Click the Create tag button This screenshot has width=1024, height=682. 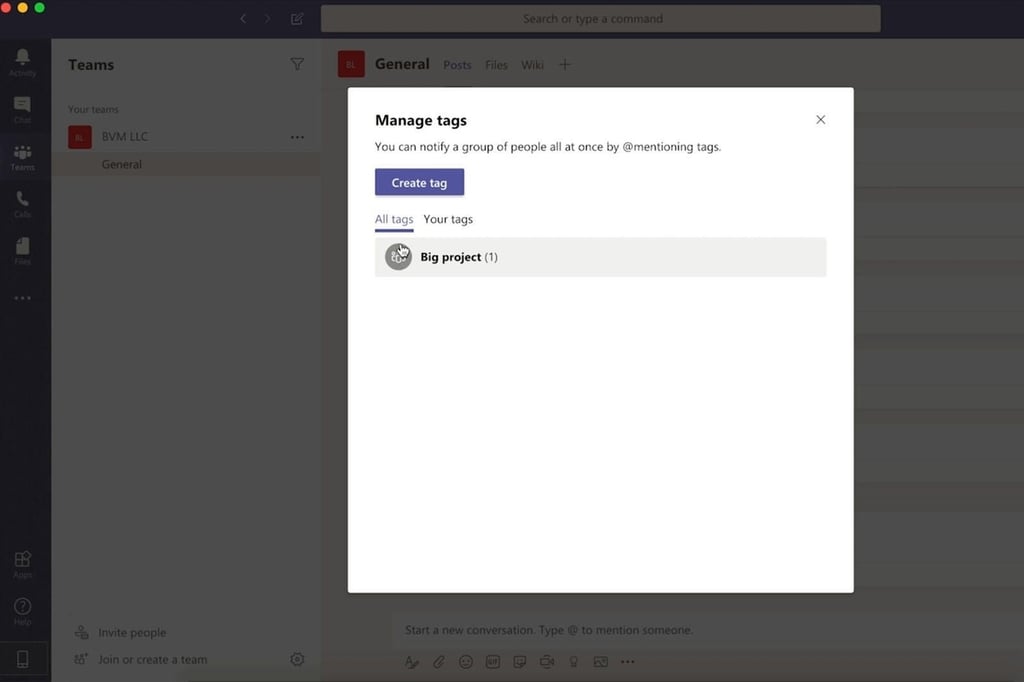coord(419,182)
